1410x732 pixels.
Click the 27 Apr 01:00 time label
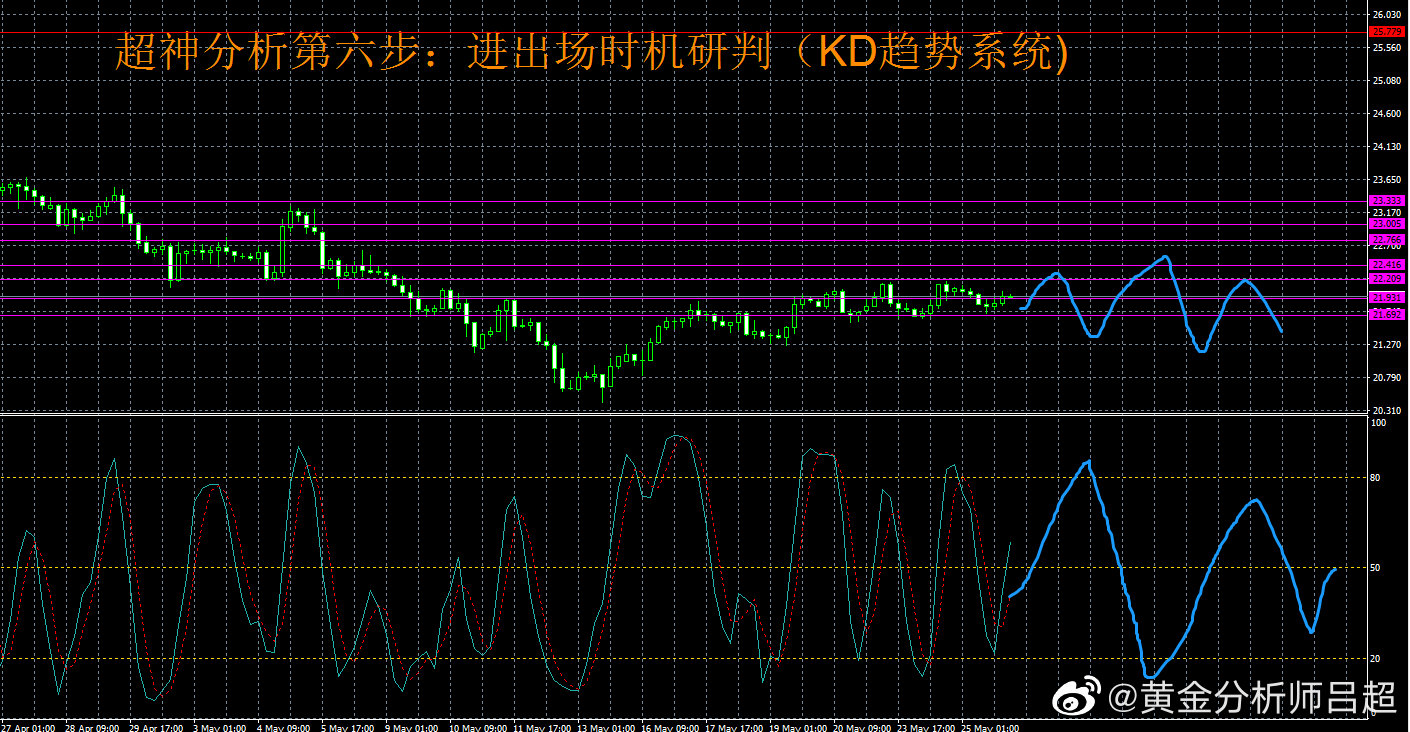click(x=28, y=727)
